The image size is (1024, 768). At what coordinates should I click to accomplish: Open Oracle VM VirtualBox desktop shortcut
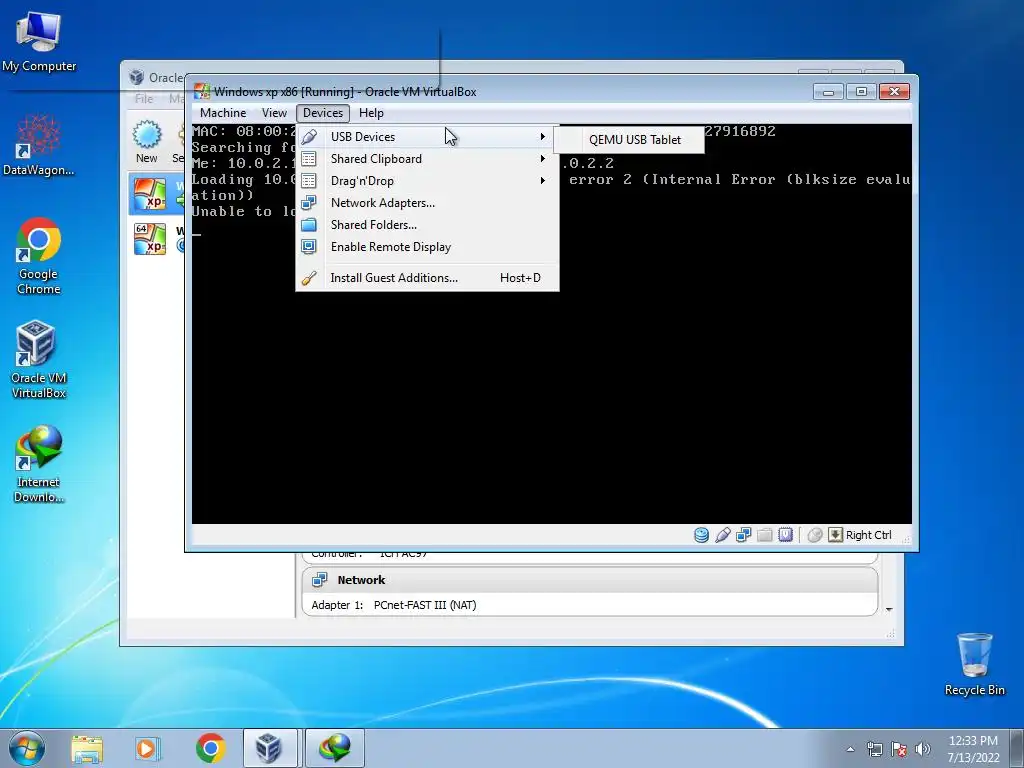point(39,359)
